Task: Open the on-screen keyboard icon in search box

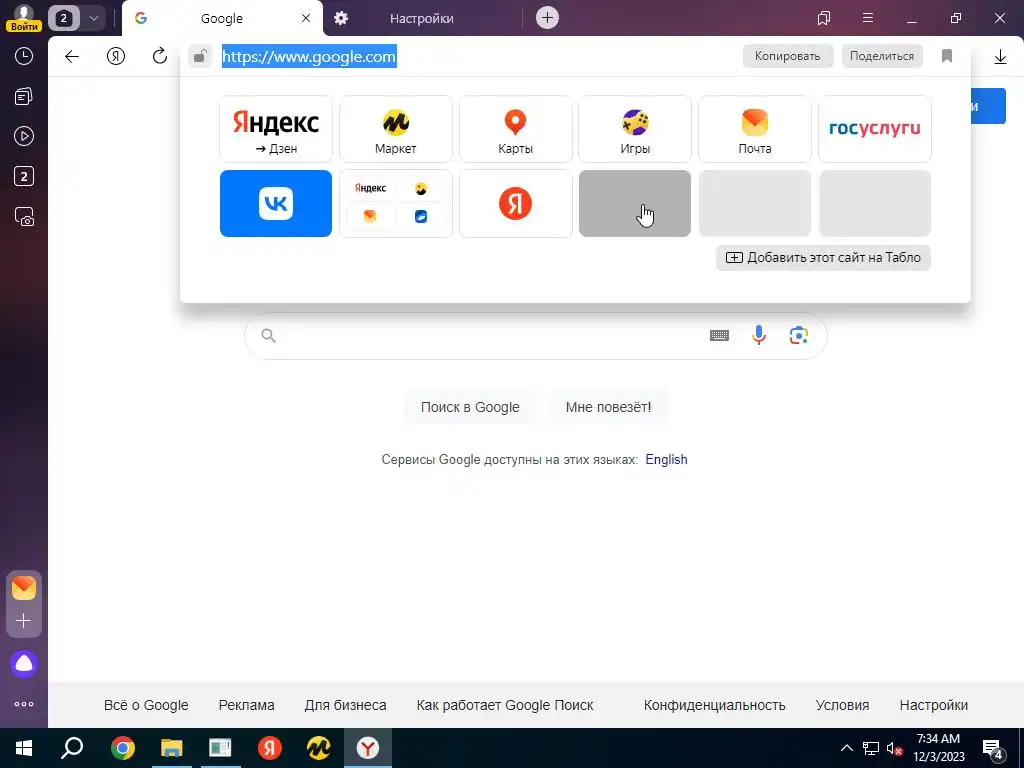Action: point(719,336)
